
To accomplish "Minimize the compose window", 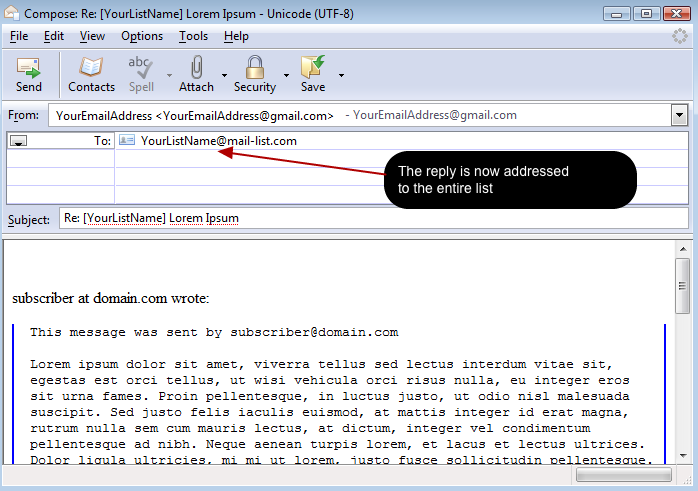I will 617,13.
